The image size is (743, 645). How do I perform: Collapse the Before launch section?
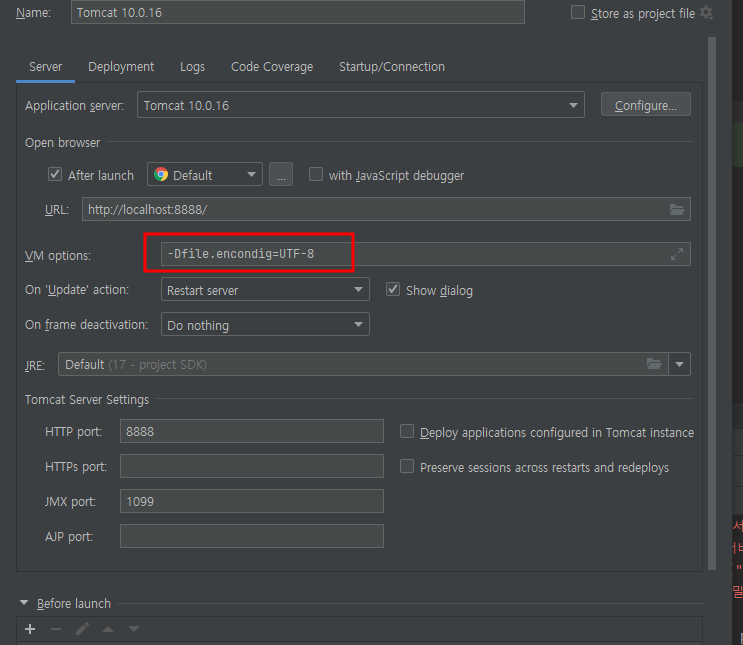[24, 603]
